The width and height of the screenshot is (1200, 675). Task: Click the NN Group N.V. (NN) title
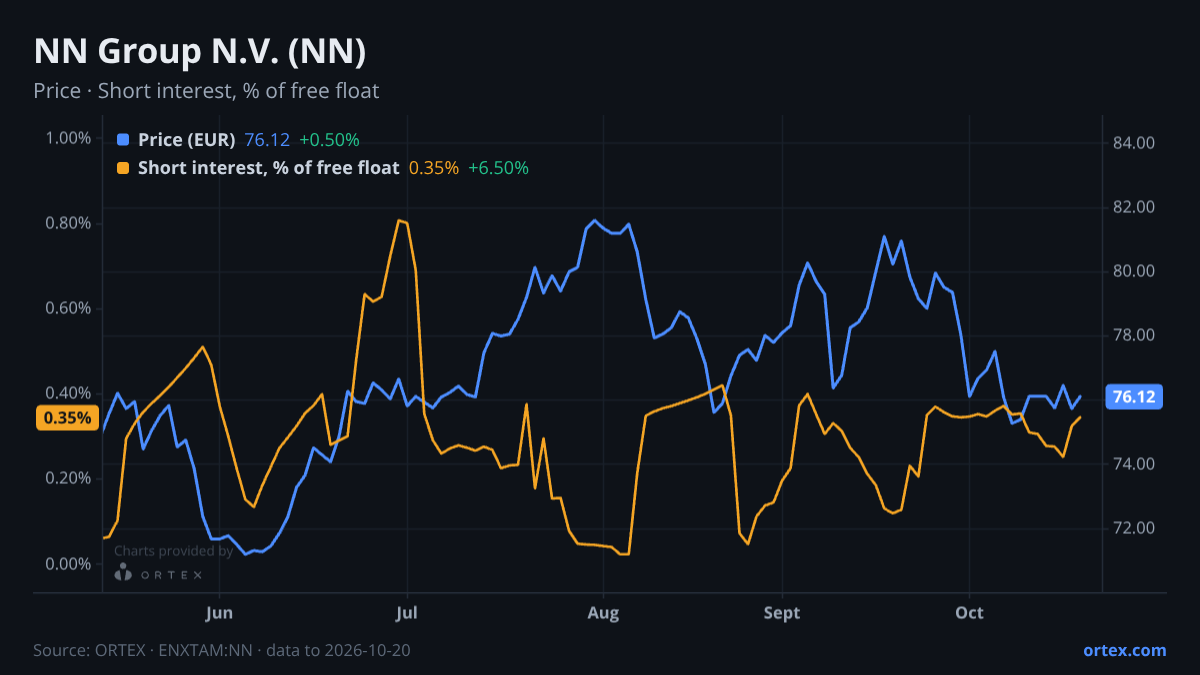pos(200,51)
